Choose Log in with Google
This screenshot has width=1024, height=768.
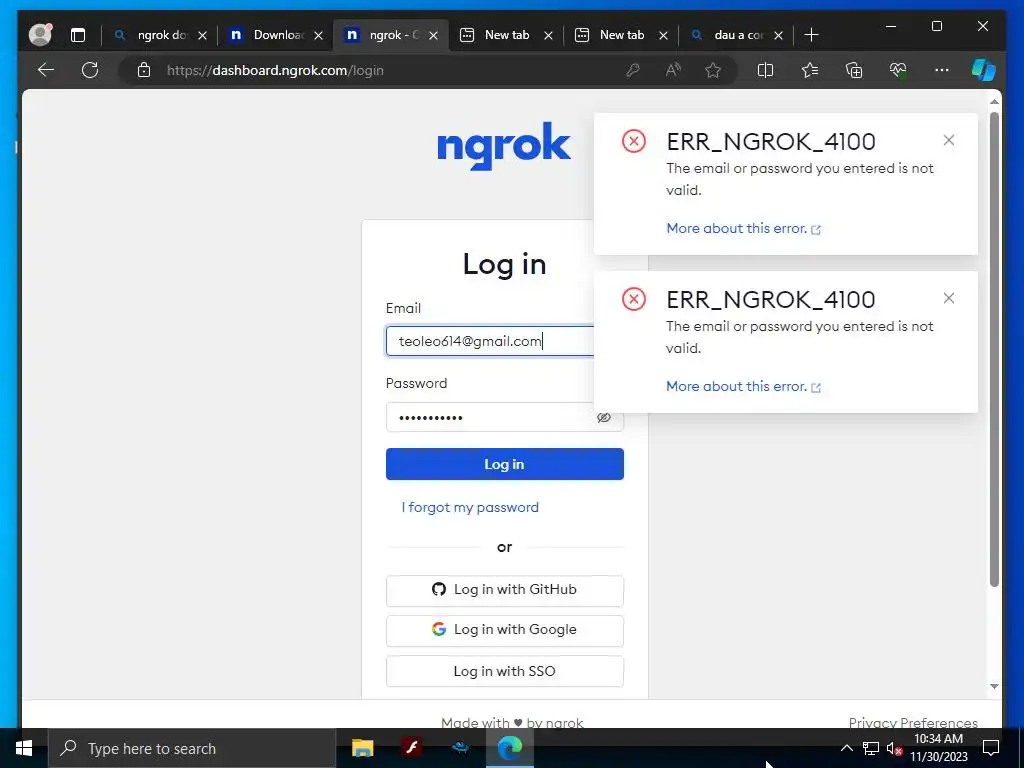point(504,630)
